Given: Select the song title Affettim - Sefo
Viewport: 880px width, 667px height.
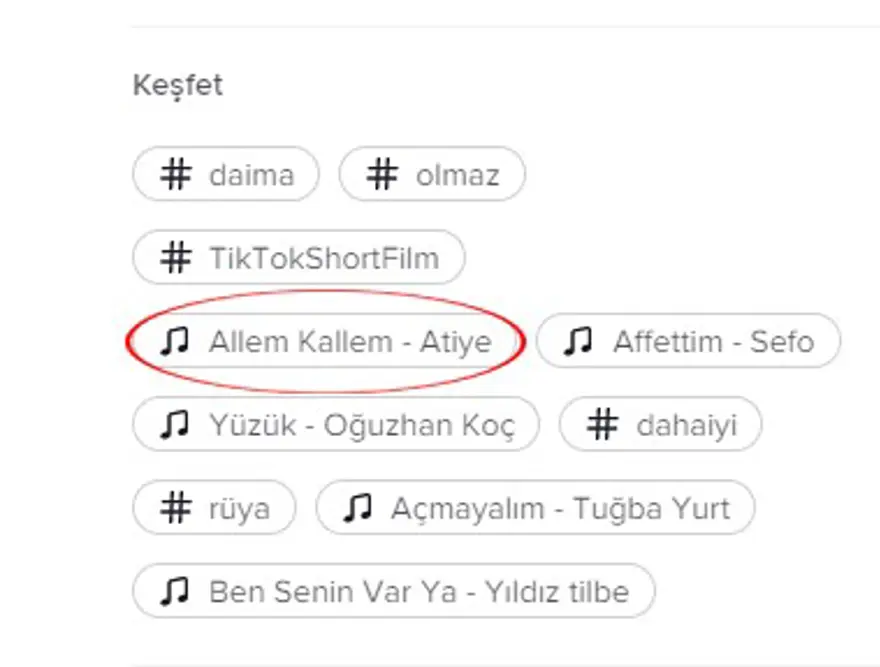Looking at the screenshot, I should tap(713, 342).
